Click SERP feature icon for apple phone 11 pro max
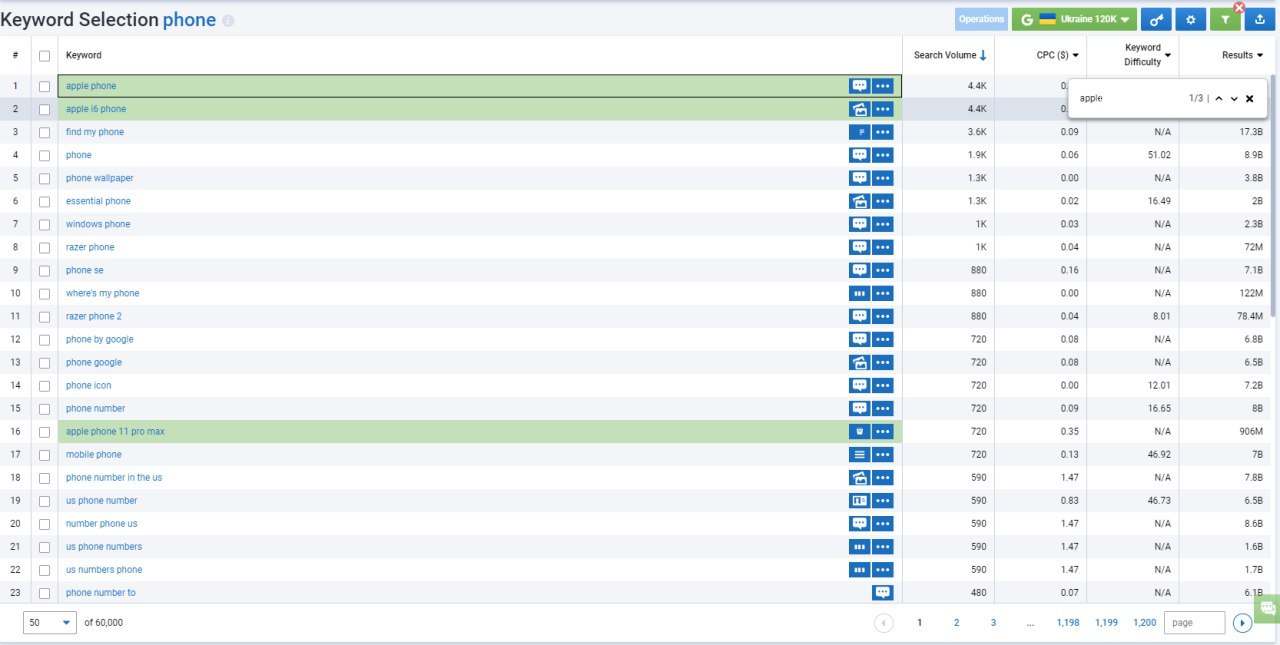 (859, 431)
